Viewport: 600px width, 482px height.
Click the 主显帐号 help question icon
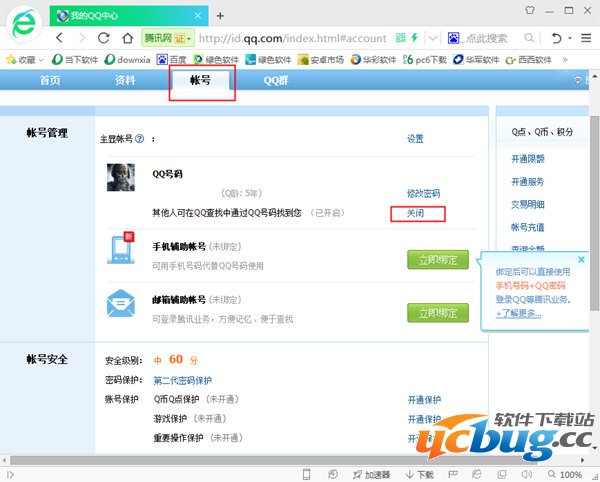click(140, 138)
